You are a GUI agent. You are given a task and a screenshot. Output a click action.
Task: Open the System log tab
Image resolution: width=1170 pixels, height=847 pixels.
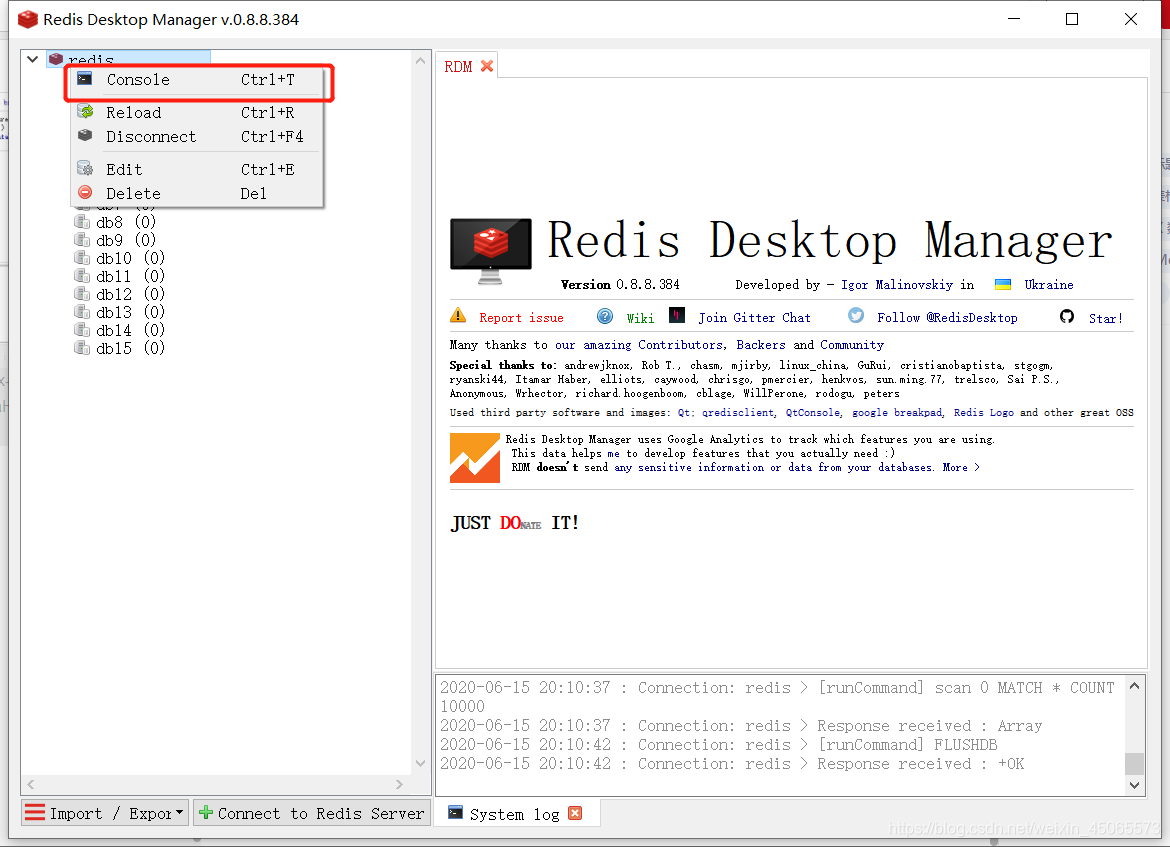(514, 814)
